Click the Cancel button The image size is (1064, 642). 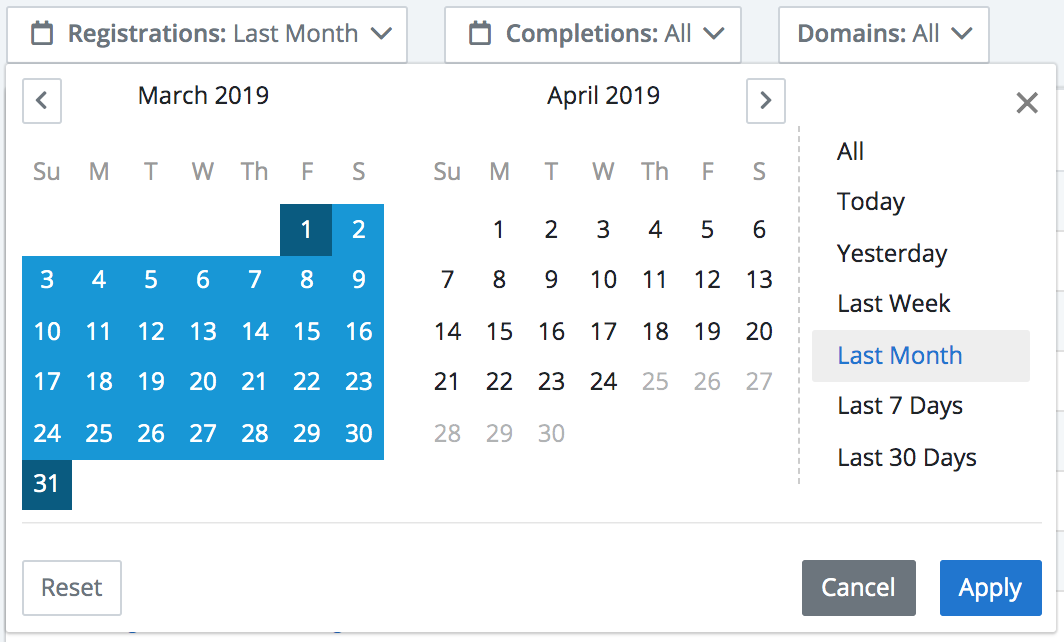858,588
